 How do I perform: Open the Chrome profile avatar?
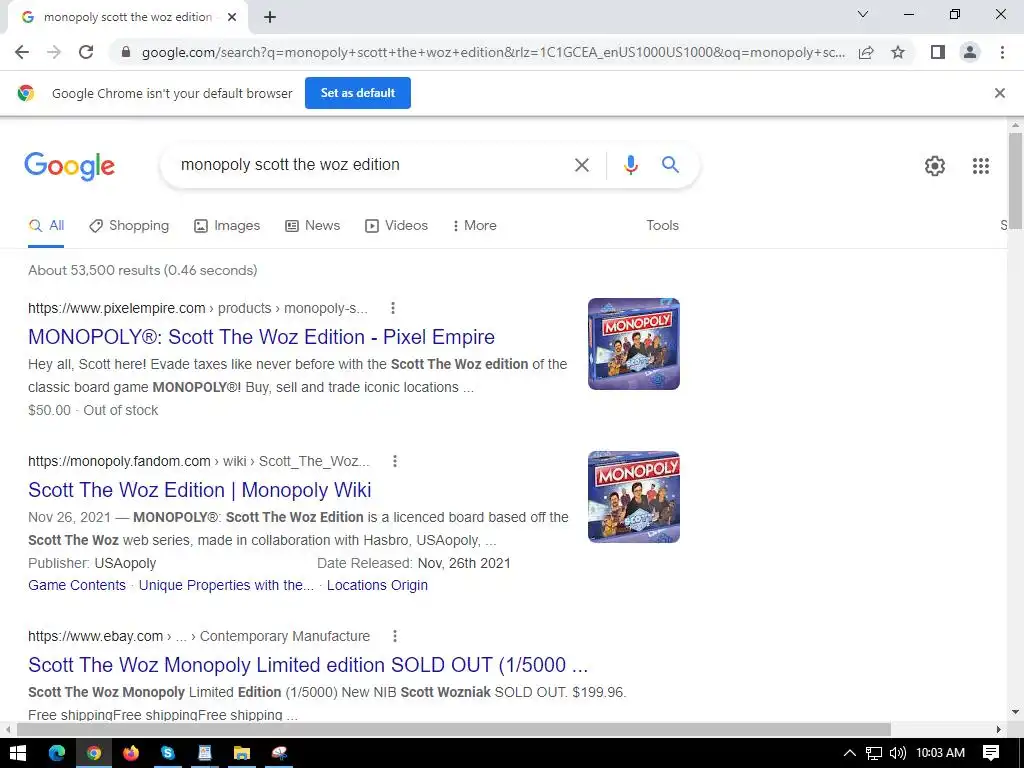tap(970, 52)
